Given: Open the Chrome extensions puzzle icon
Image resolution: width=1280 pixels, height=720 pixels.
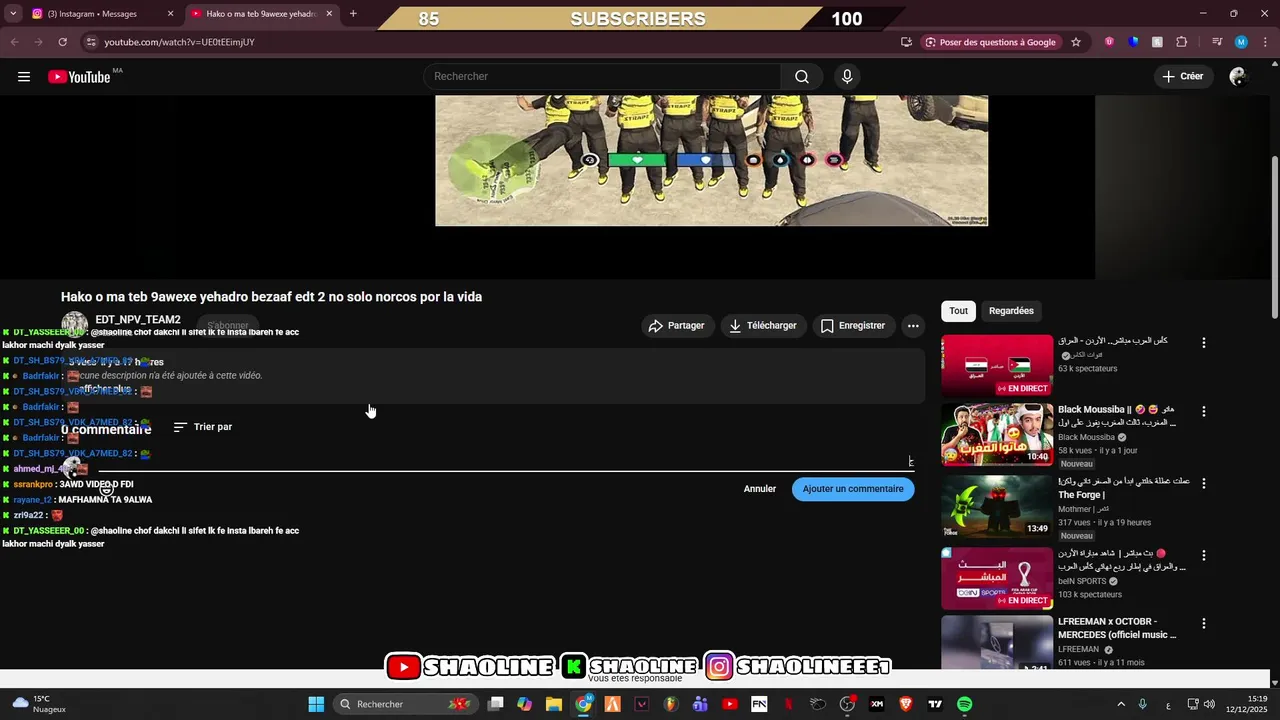Looking at the screenshot, I should pos(1182,42).
